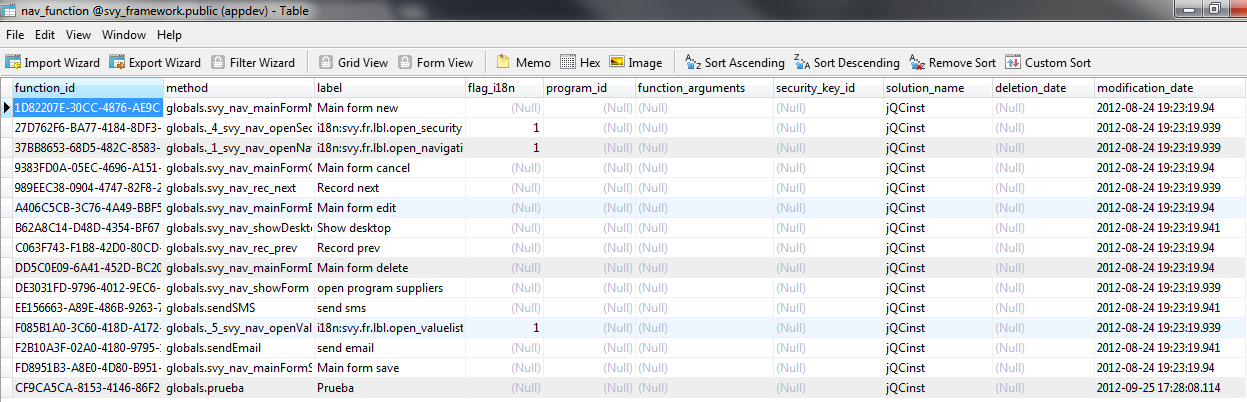Screen dimensions: 1247x402
Task: Select the globals.sendEmail method cell
Action: pos(238,348)
